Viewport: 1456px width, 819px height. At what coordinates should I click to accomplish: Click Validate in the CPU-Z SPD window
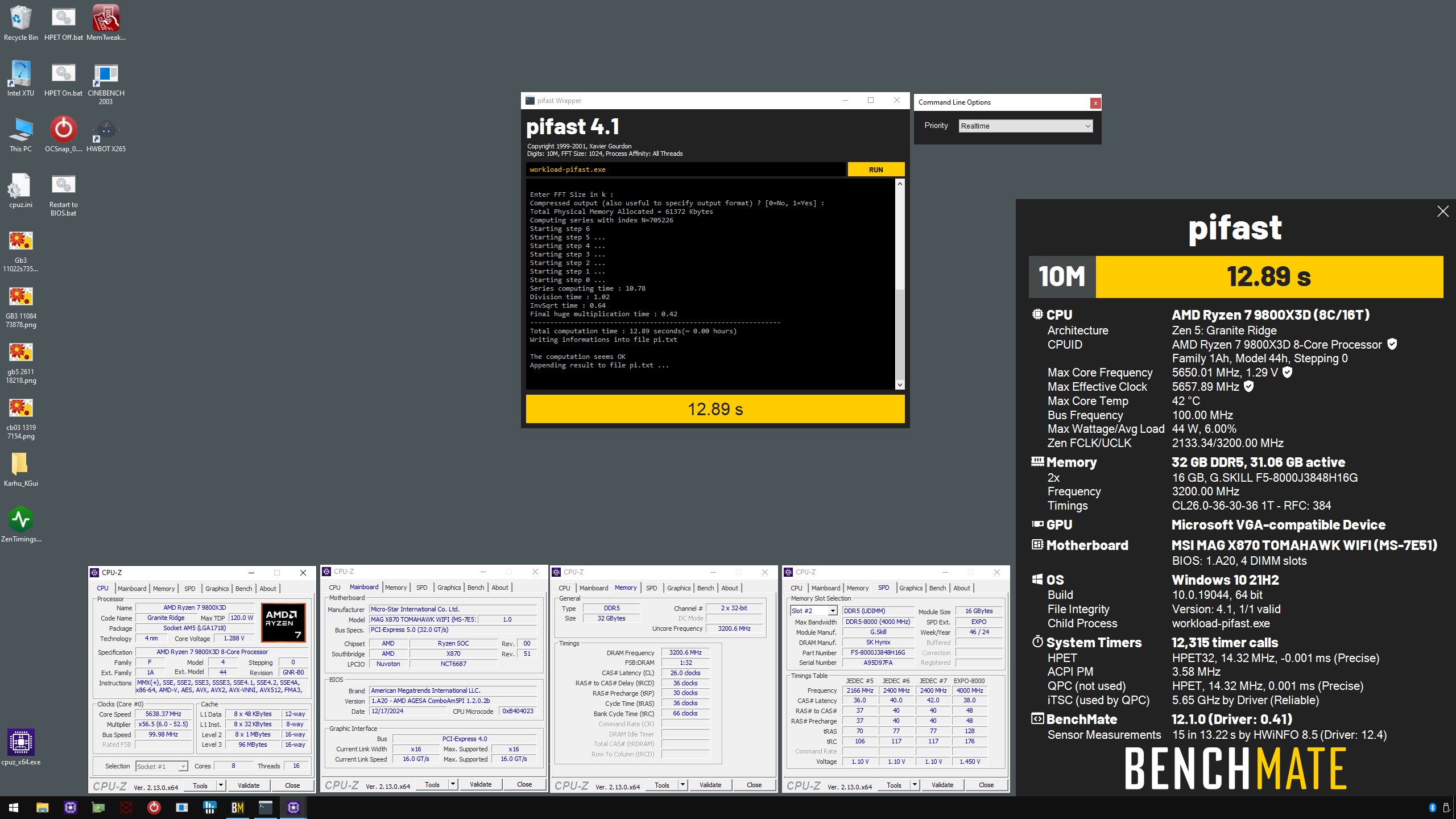(942, 785)
